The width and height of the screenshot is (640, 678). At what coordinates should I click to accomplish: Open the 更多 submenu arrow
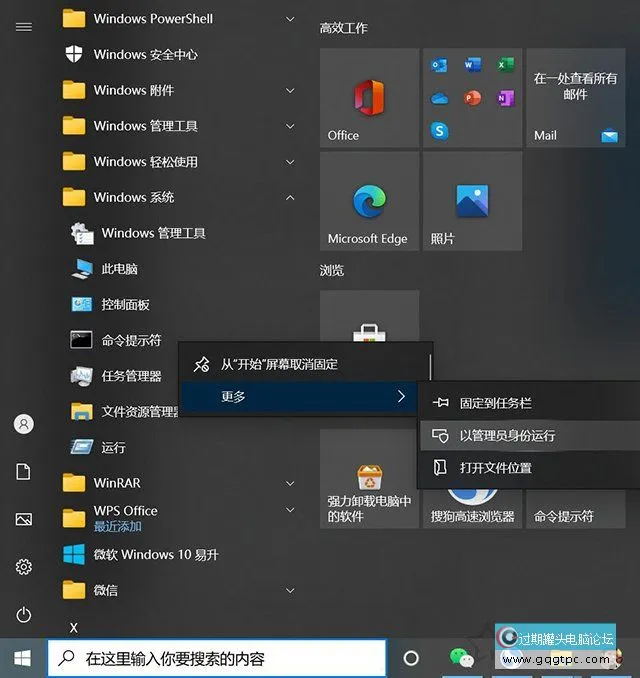pyautogui.click(x=401, y=396)
